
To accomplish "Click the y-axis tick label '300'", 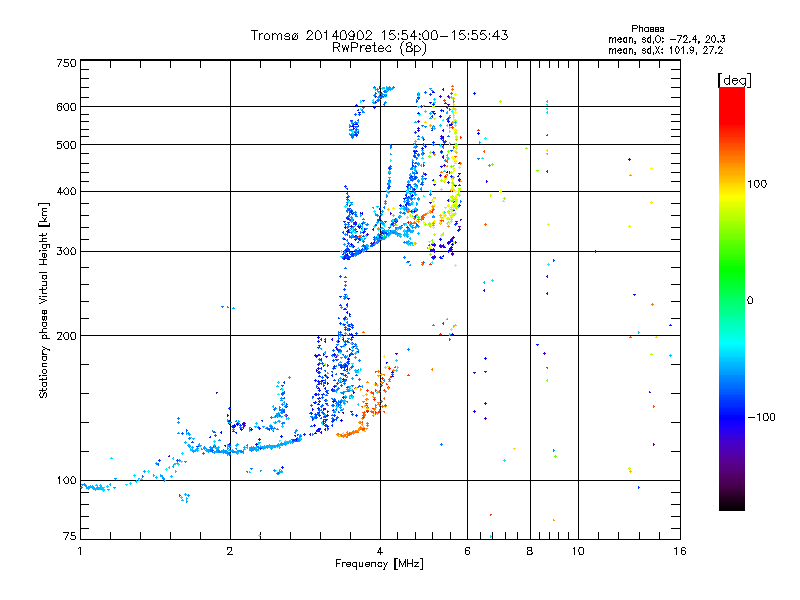I will pos(66,252).
